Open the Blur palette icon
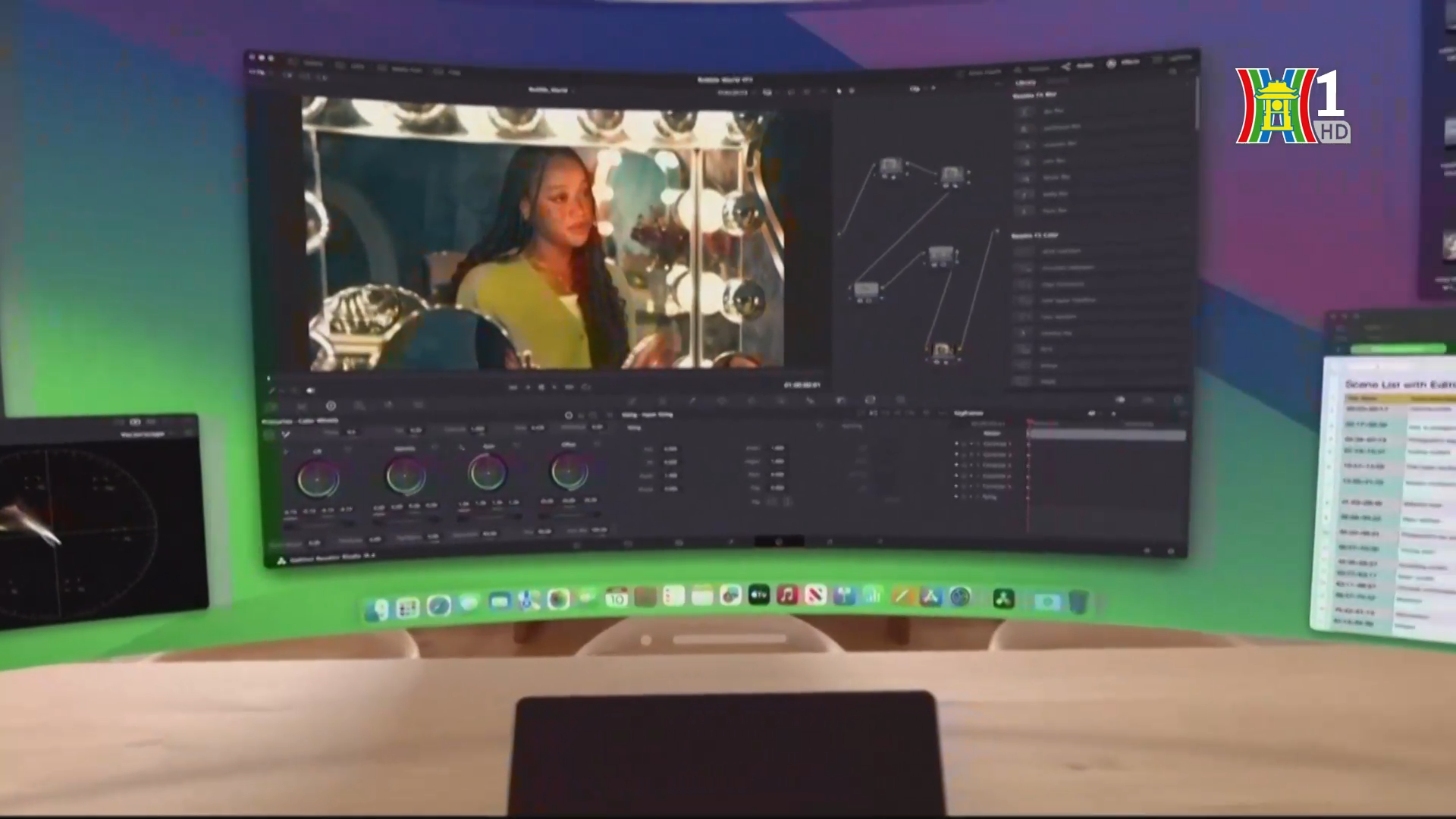1456x819 pixels. pos(810,400)
